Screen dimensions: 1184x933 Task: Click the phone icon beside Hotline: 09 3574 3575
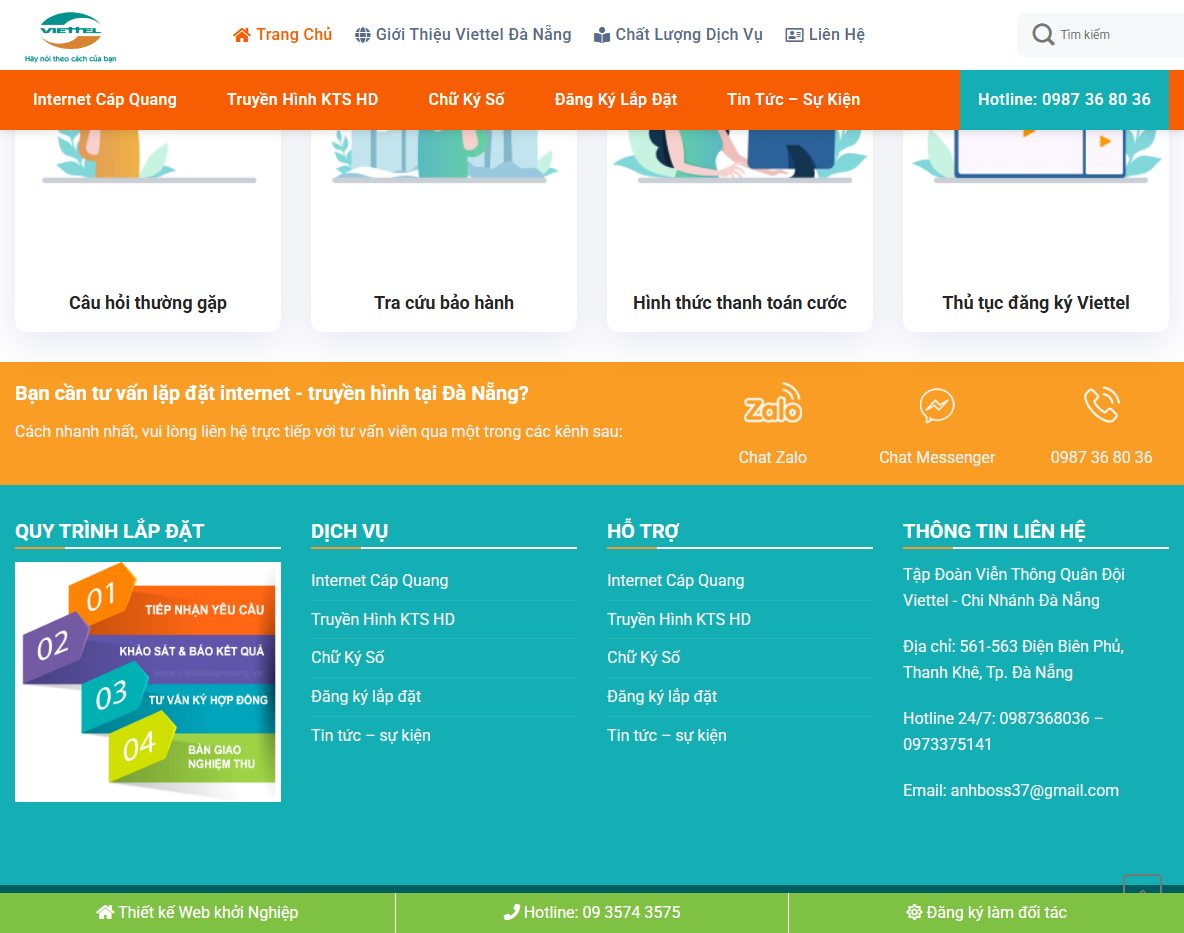(513, 912)
